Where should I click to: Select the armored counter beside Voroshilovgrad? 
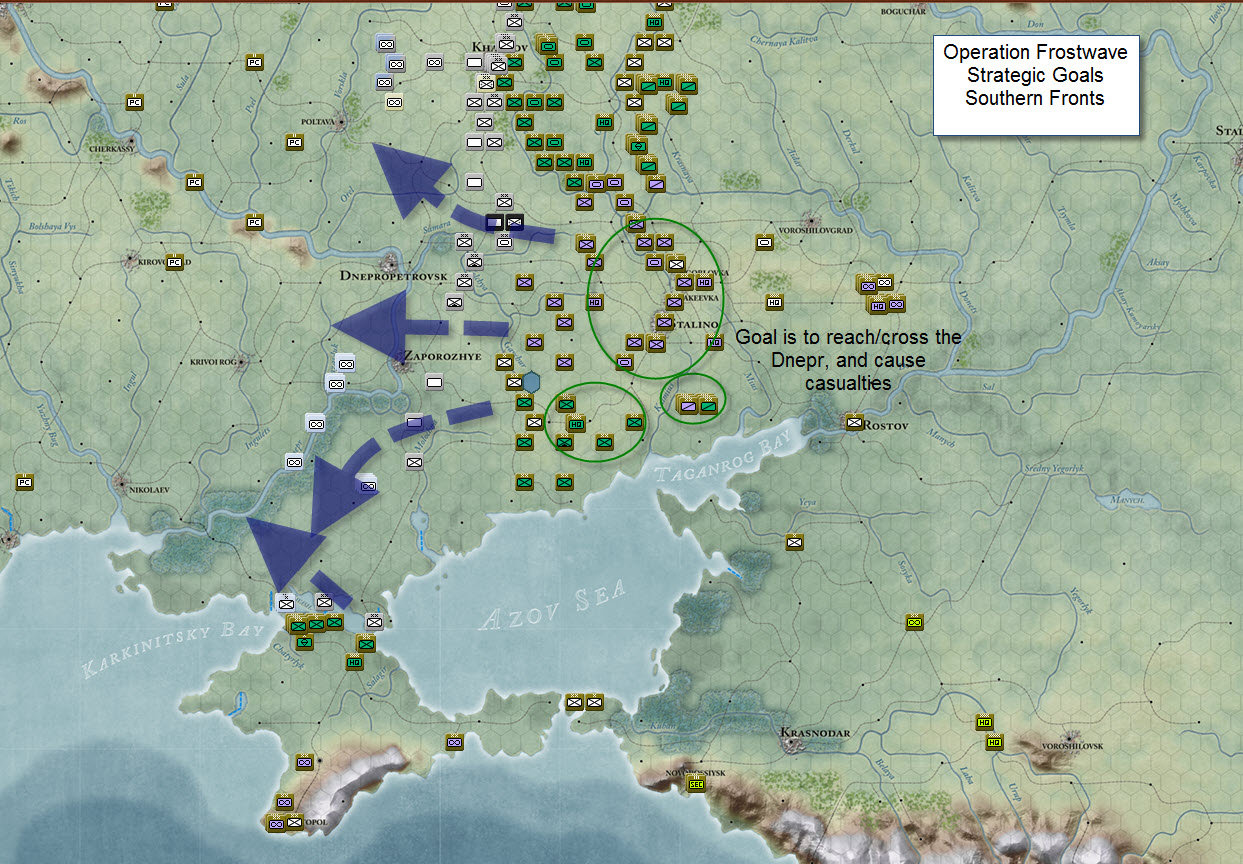[x=765, y=242]
